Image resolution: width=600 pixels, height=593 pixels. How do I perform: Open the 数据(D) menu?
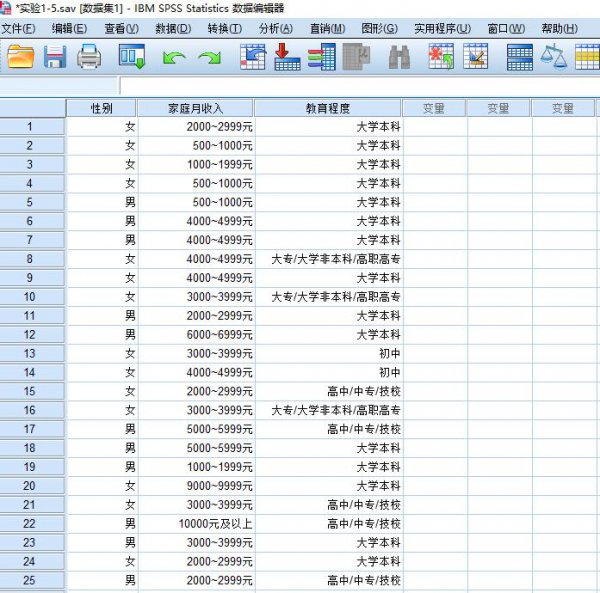(x=173, y=29)
